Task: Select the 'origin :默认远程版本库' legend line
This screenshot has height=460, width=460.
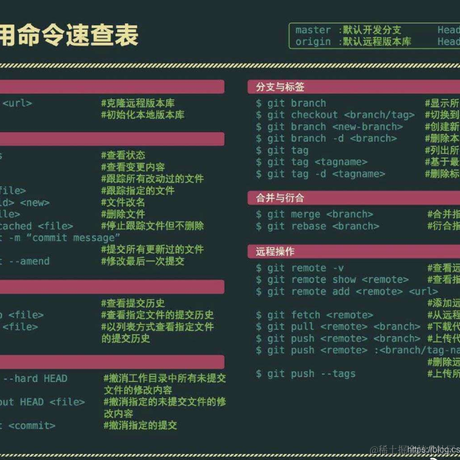Action: pyautogui.click(x=353, y=42)
